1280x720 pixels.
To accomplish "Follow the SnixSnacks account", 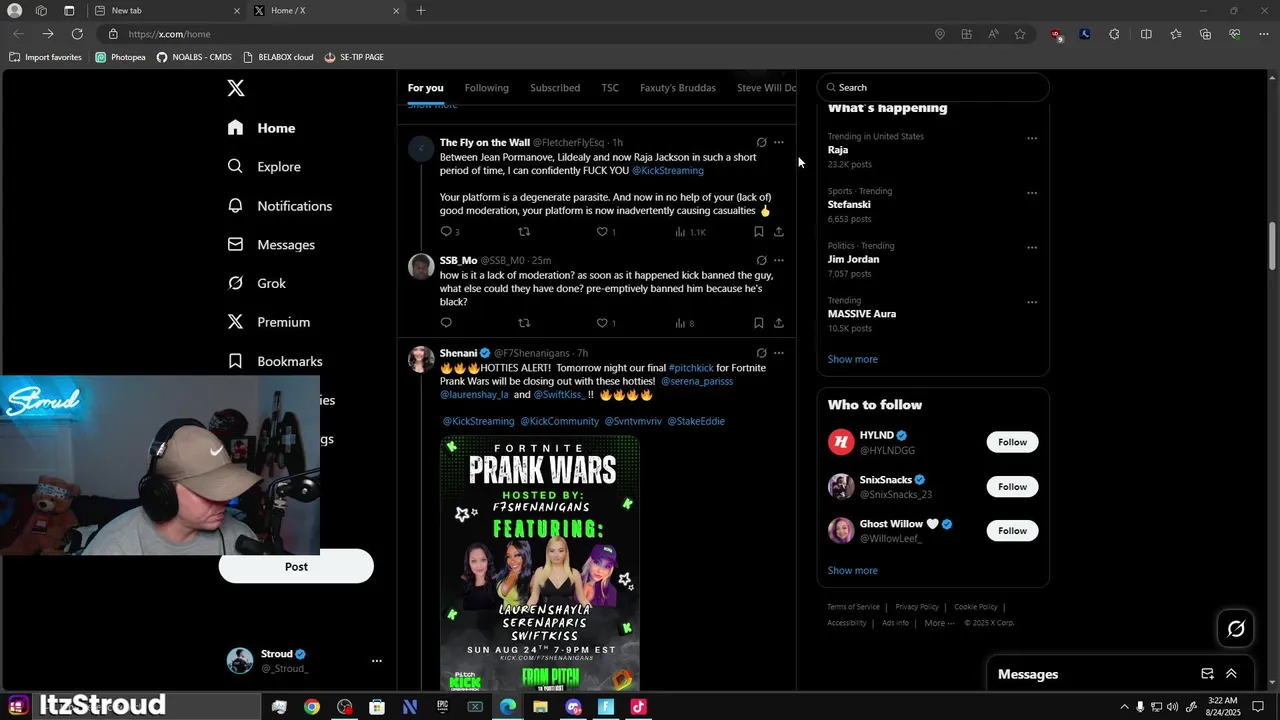I will pos(1012,487).
